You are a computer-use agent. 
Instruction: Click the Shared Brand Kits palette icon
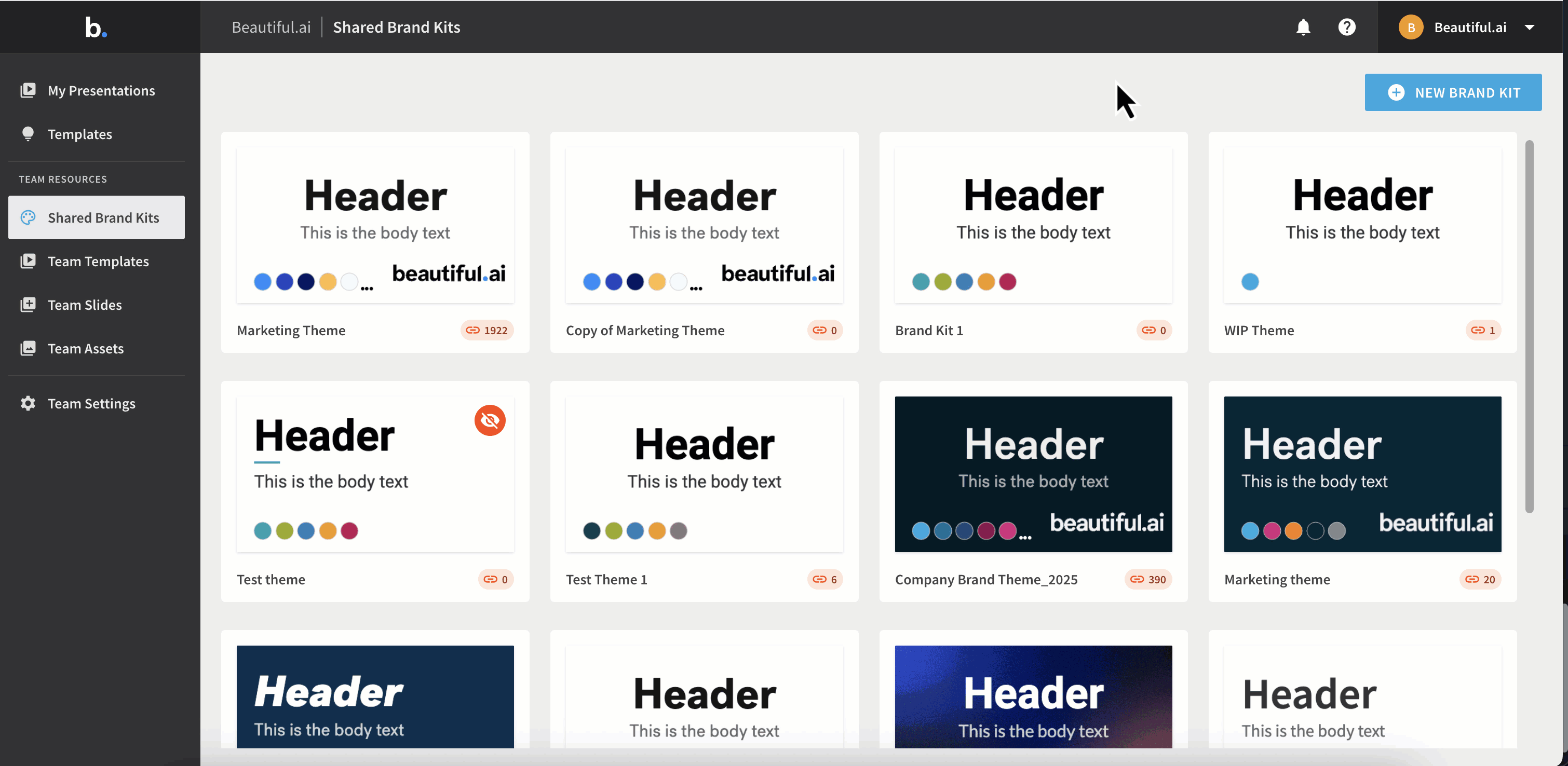point(28,217)
